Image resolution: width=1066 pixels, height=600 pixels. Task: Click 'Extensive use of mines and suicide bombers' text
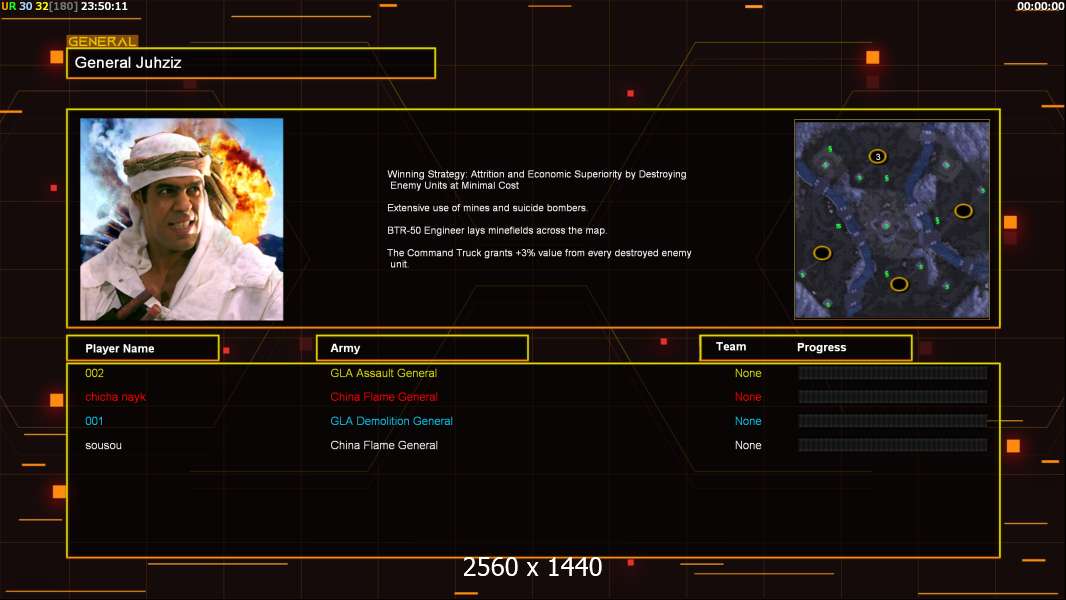(x=487, y=208)
